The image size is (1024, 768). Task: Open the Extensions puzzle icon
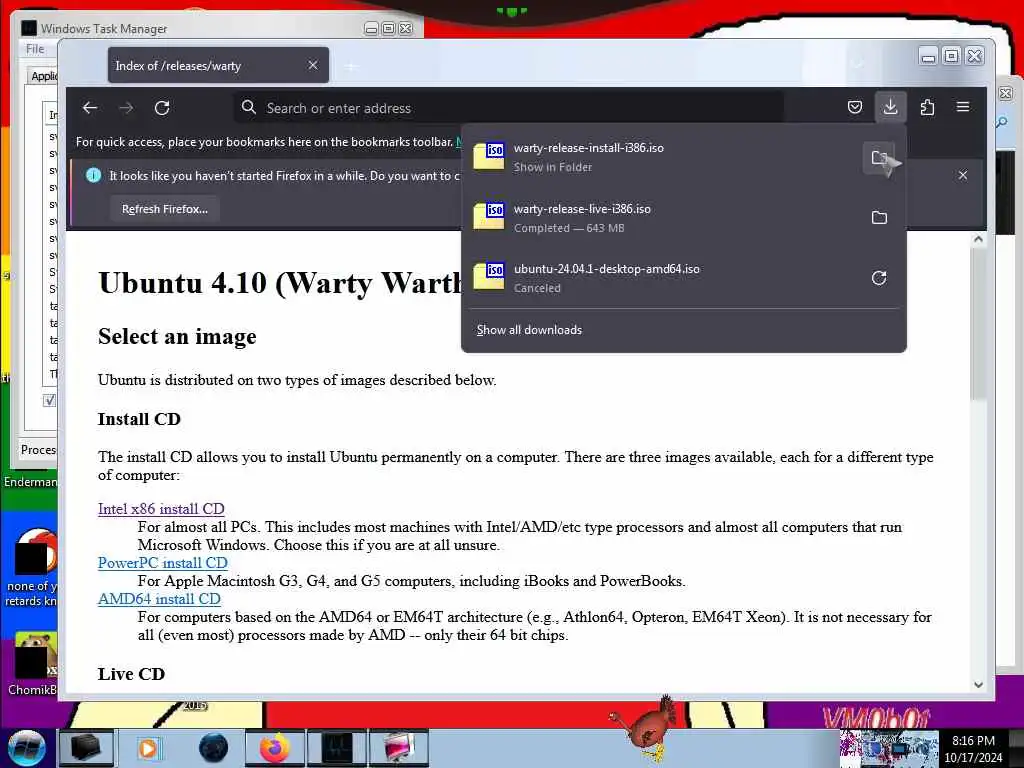(927, 107)
